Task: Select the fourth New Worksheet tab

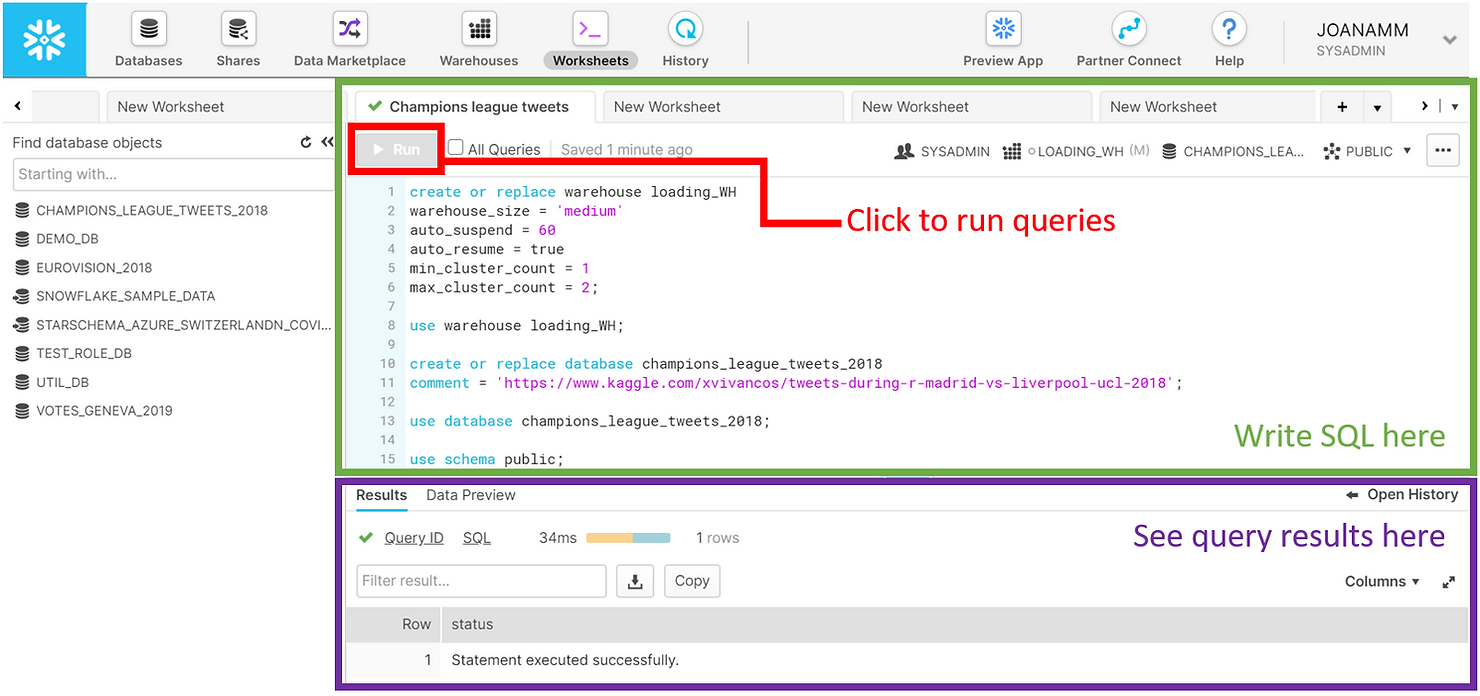Action: point(1207,107)
